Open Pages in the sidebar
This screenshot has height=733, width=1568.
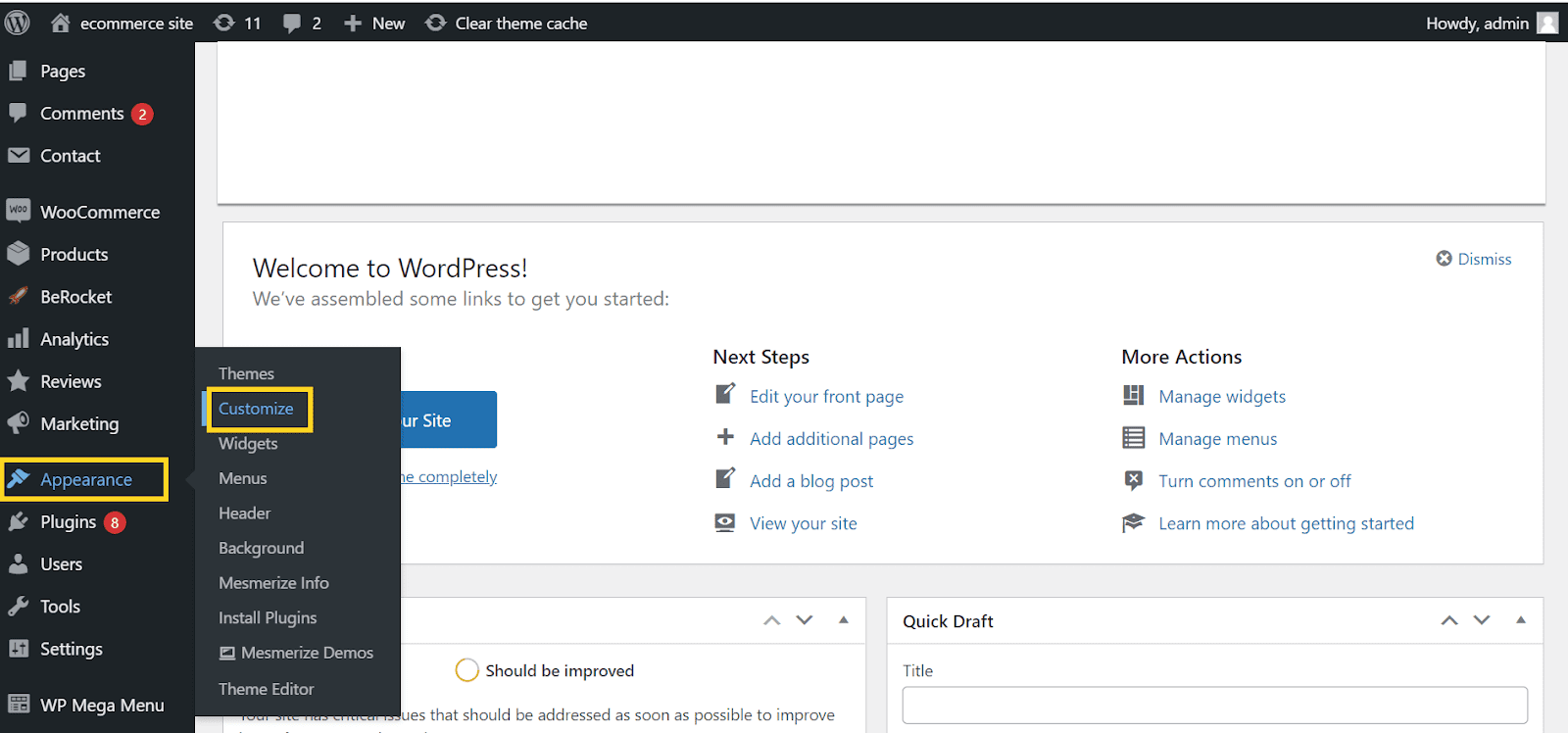click(x=63, y=72)
